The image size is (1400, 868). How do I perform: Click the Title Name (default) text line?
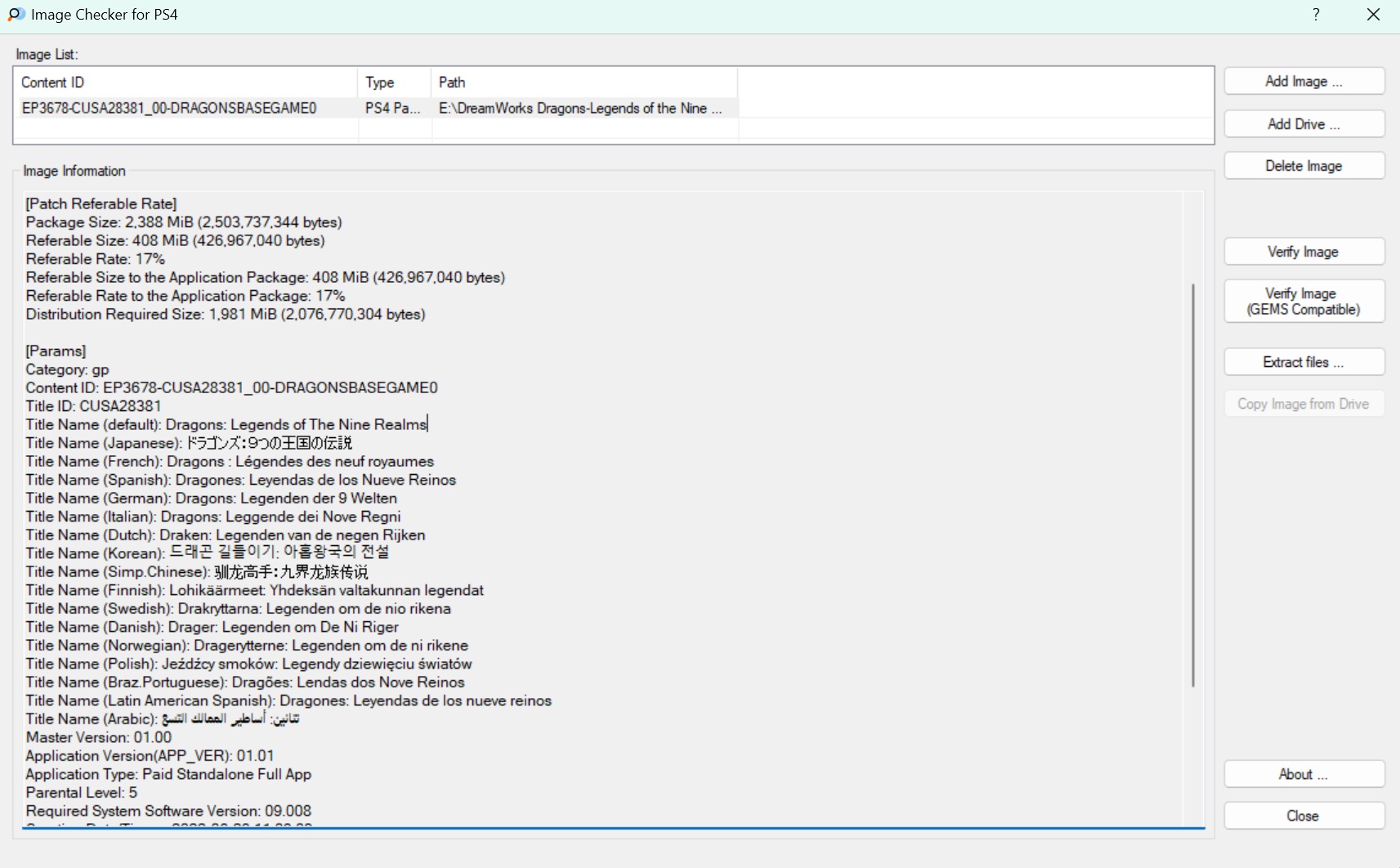coord(226,424)
